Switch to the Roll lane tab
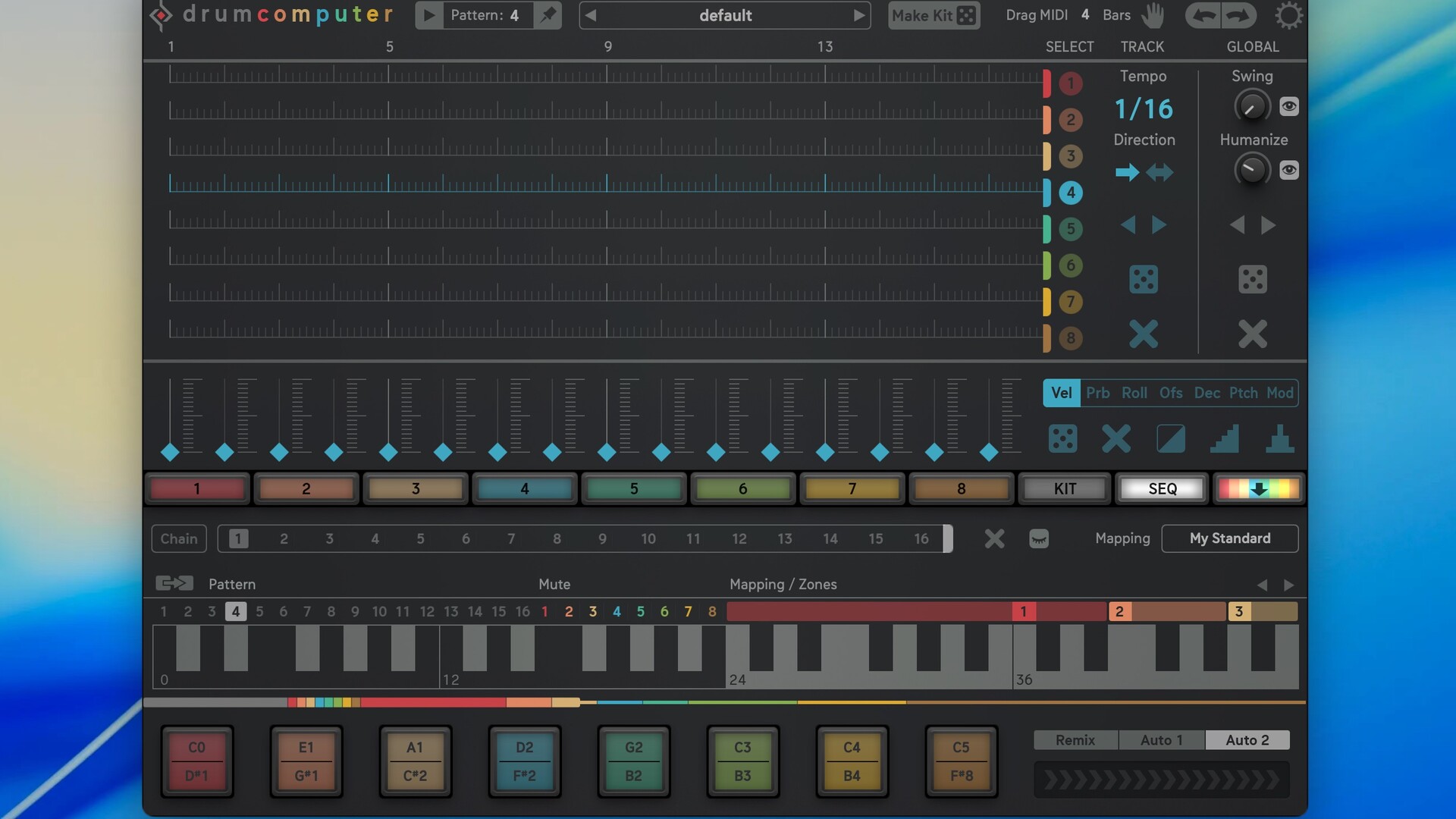The image size is (1456, 819). (x=1134, y=393)
